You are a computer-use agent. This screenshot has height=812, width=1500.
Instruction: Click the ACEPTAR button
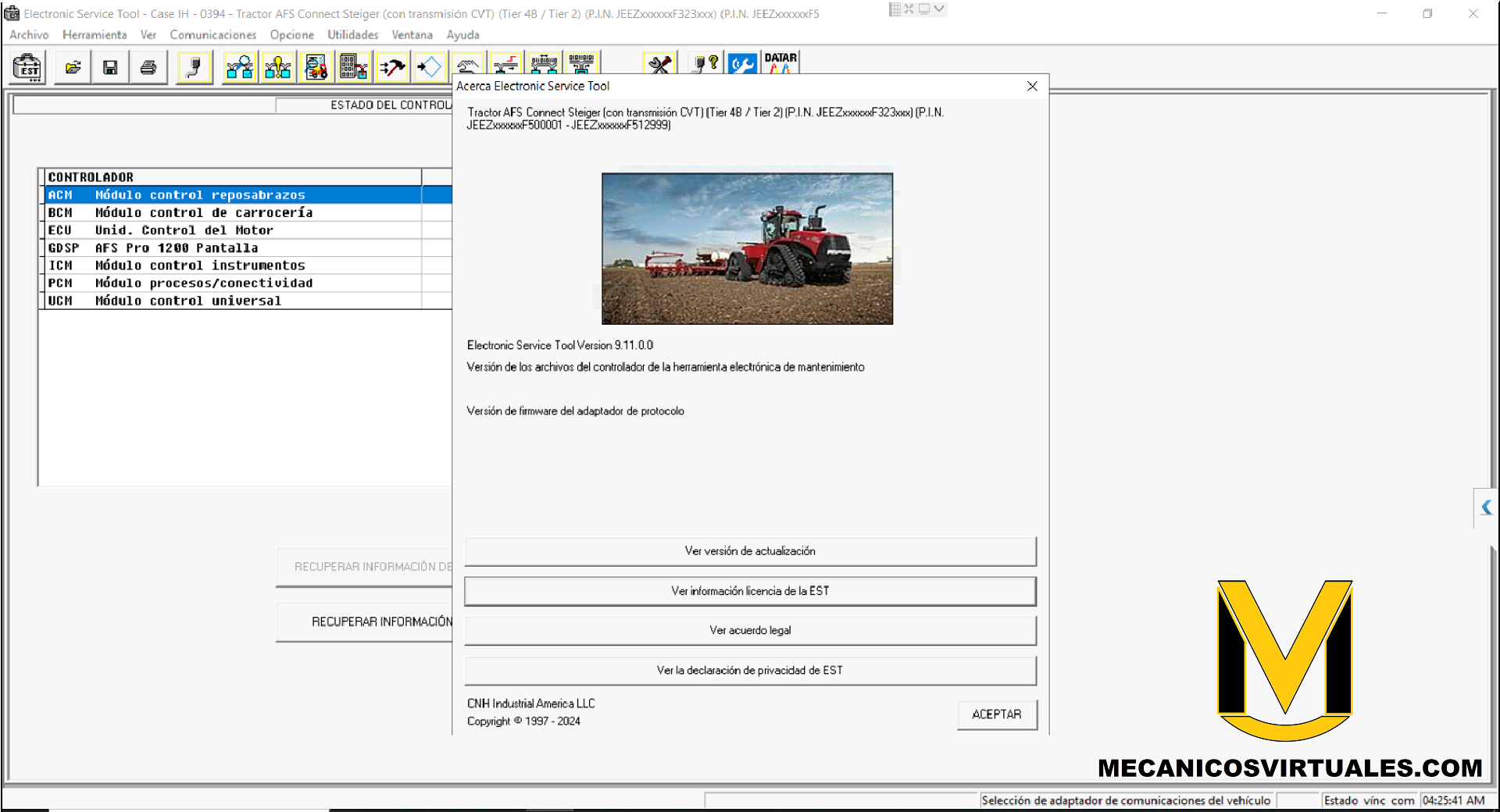point(997,714)
